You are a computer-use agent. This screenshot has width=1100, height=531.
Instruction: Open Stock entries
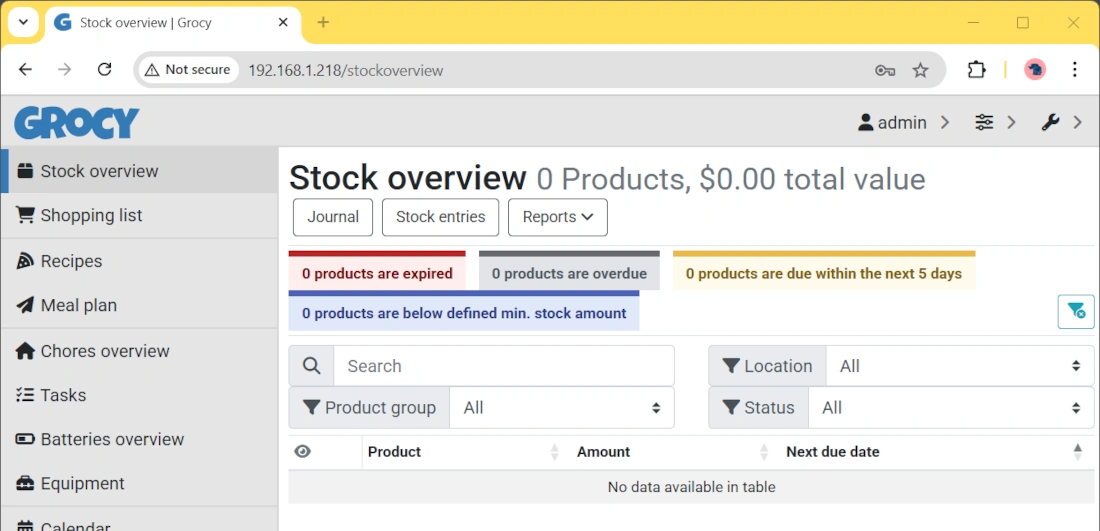[x=441, y=217]
